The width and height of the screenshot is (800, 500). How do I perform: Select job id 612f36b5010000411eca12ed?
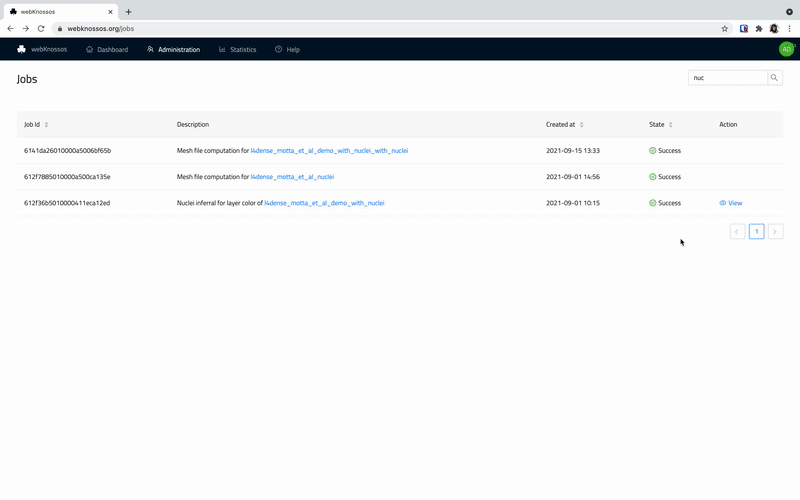point(67,203)
